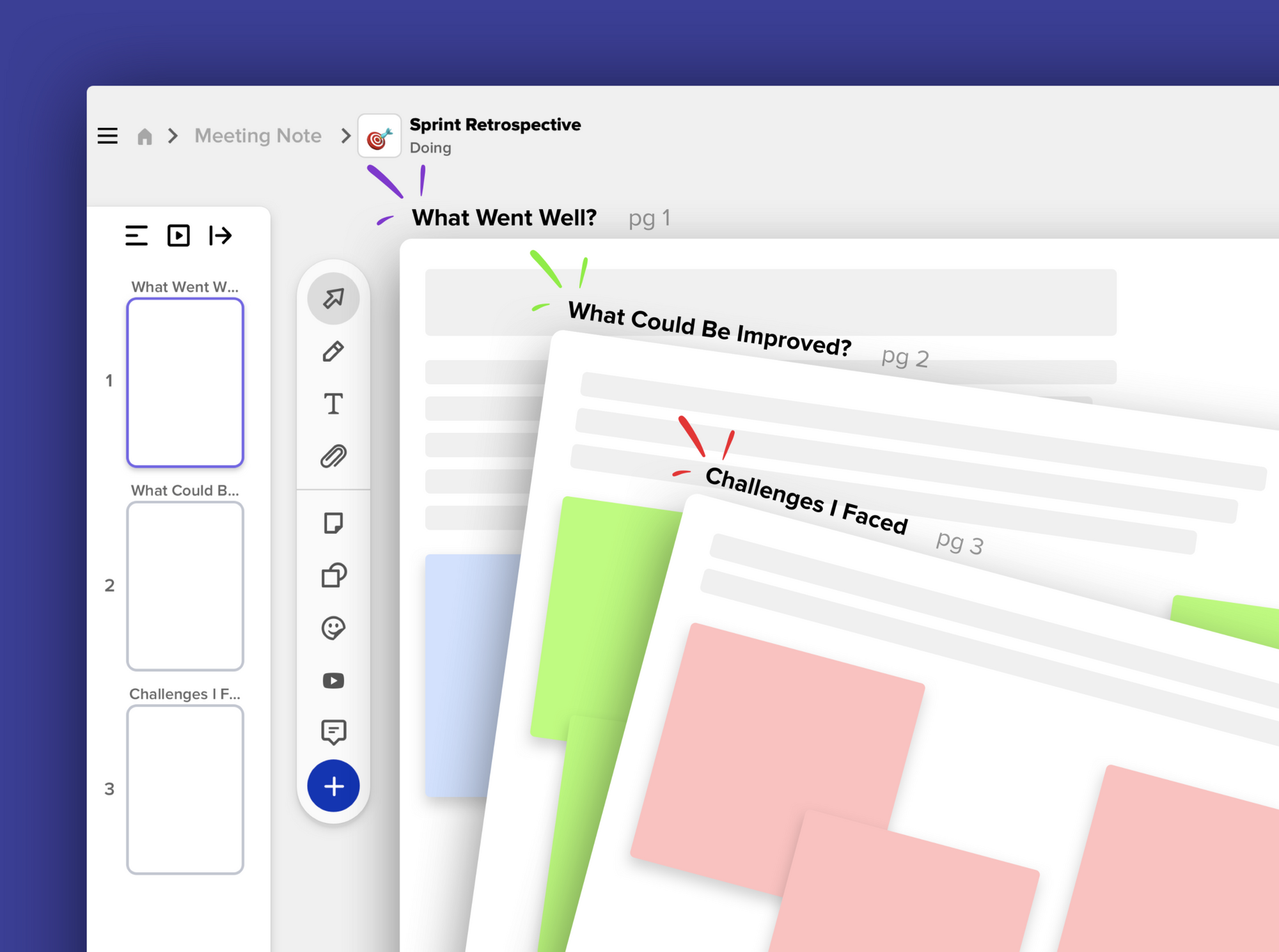This screenshot has height=952, width=1279.
Task: Insert a video with video tool
Action: pyautogui.click(x=333, y=680)
